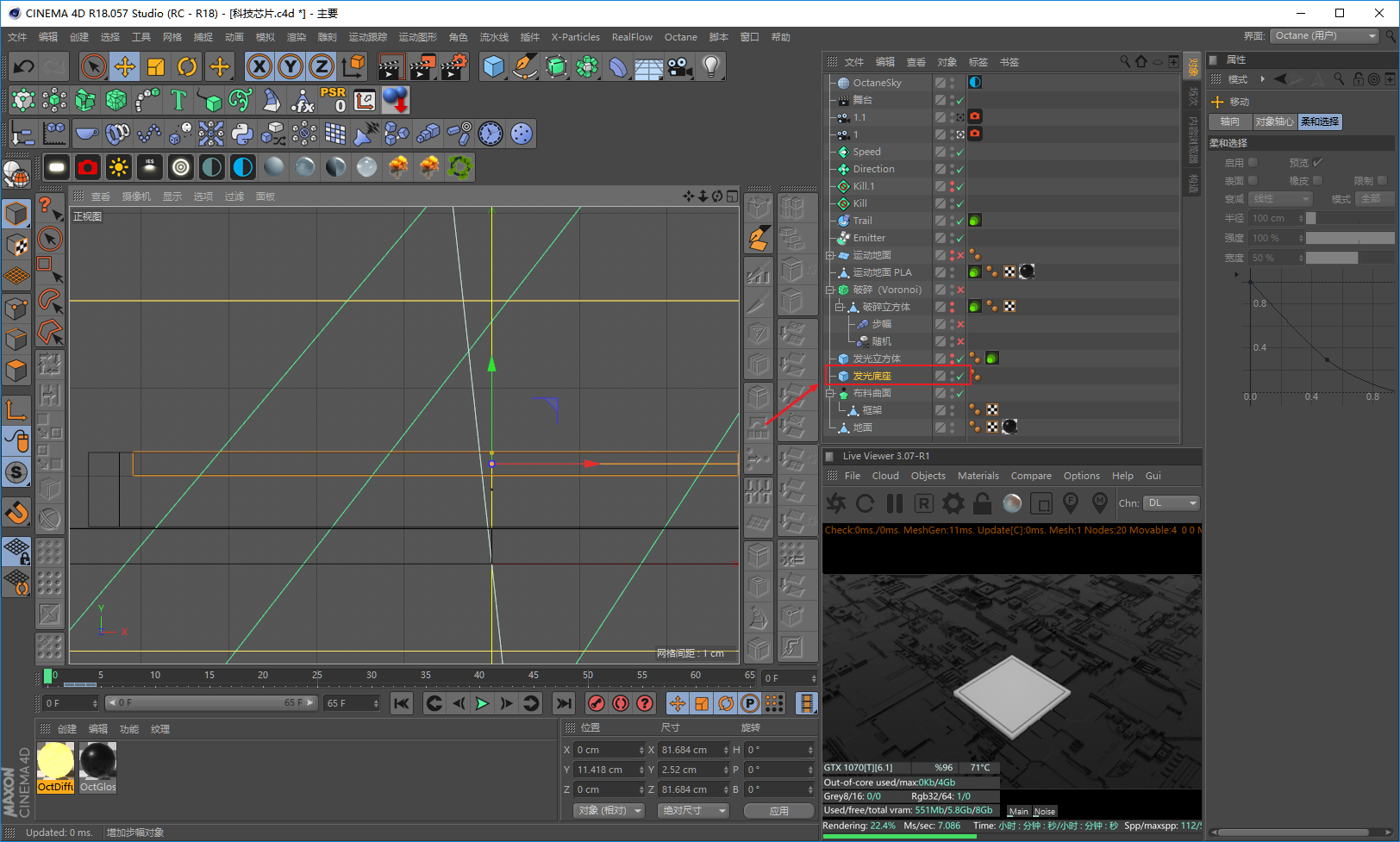Select the Move tool in top toolbar
Viewport: 1400px width, 842px height.
[x=125, y=66]
